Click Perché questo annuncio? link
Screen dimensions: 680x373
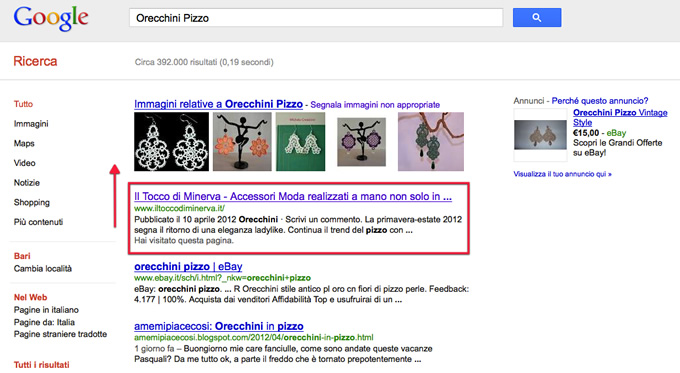click(x=600, y=101)
